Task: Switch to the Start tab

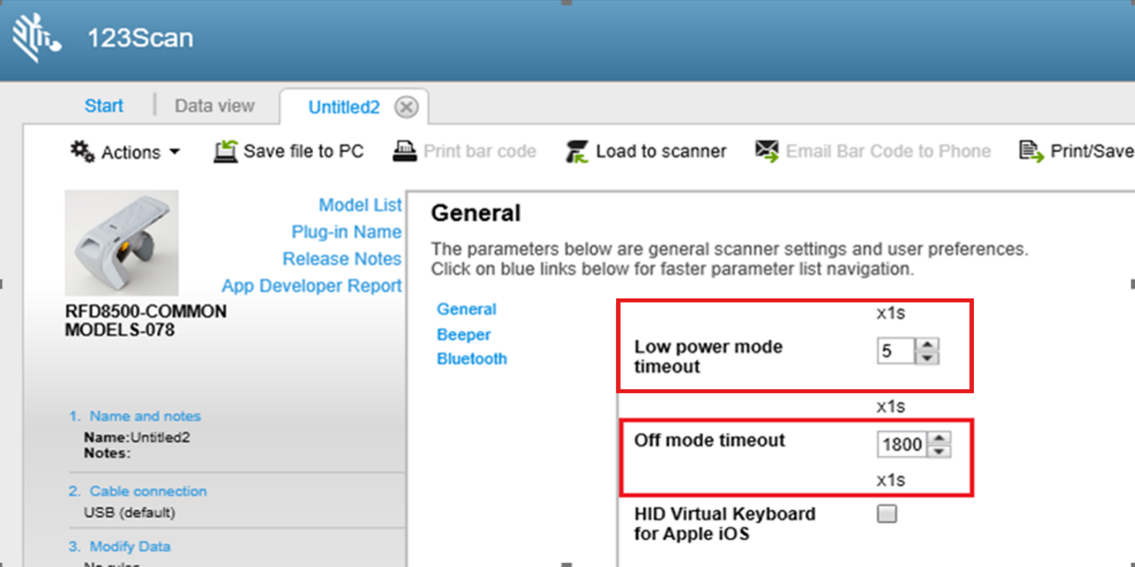Action: tap(104, 106)
